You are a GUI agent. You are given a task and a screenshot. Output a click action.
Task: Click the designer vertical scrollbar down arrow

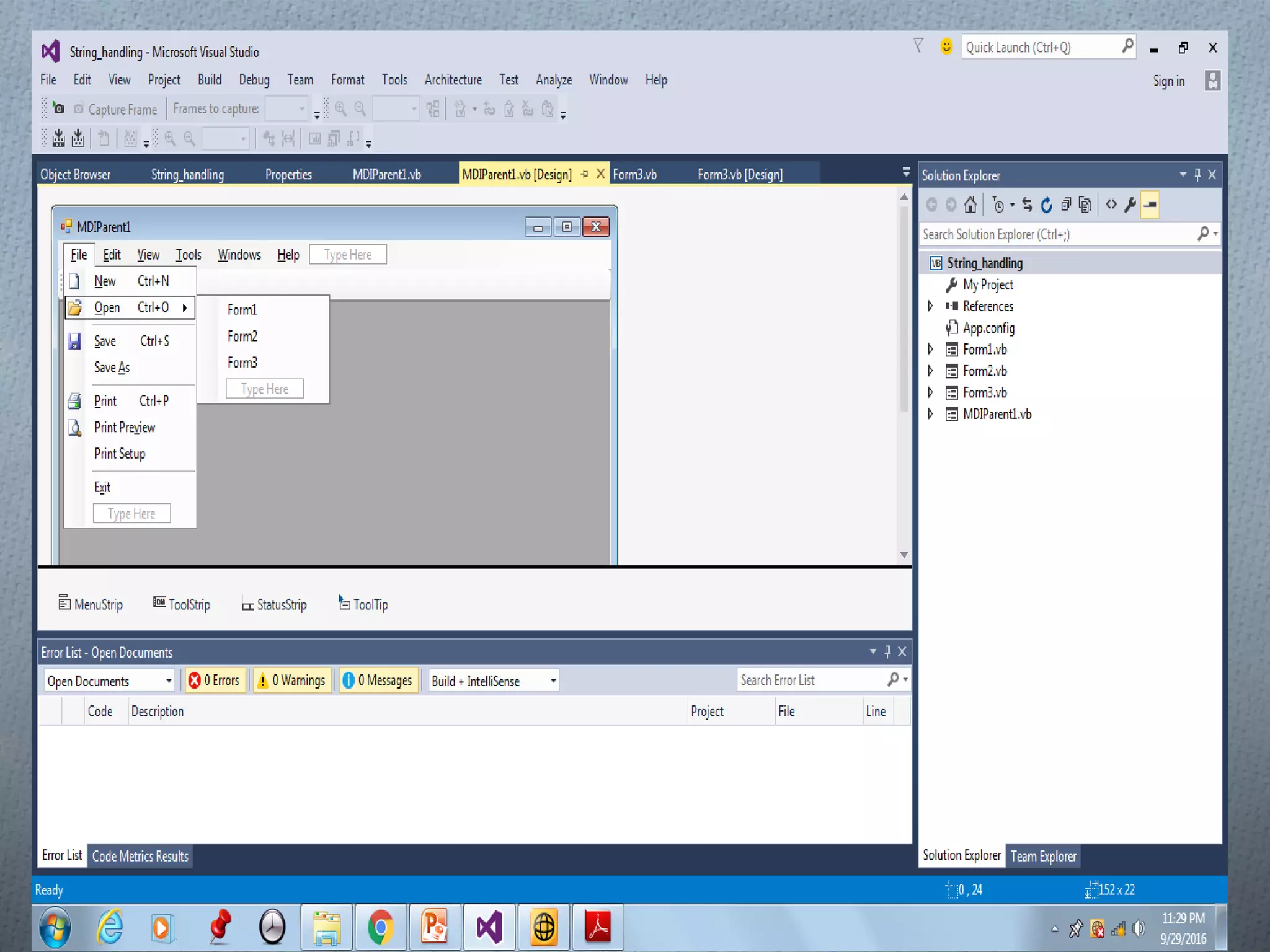coord(904,555)
